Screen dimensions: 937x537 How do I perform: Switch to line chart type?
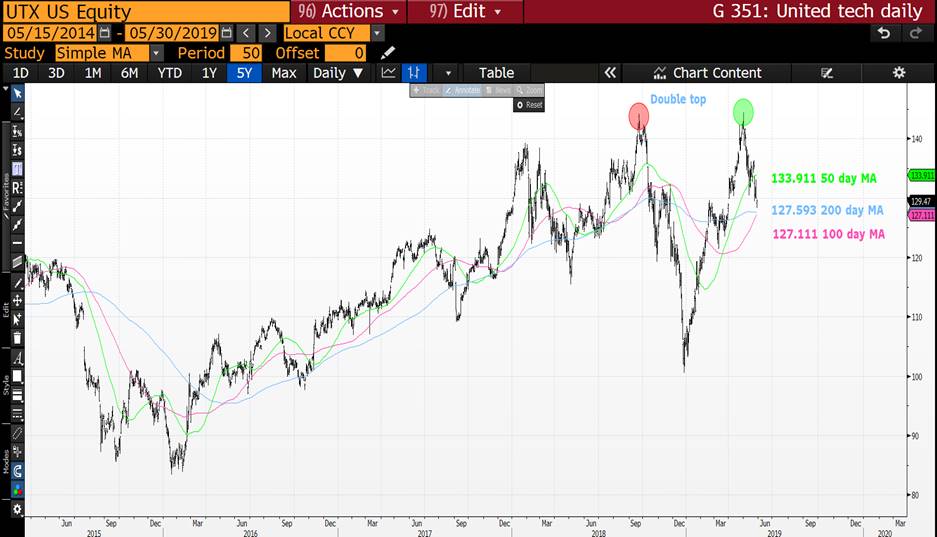(x=388, y=73)
